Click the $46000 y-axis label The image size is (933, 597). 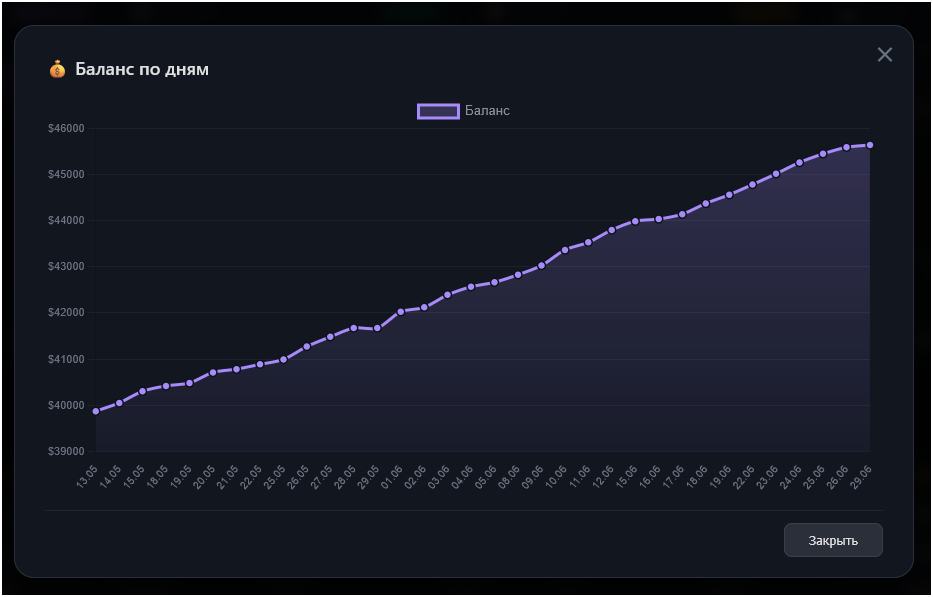coord(66,129)
